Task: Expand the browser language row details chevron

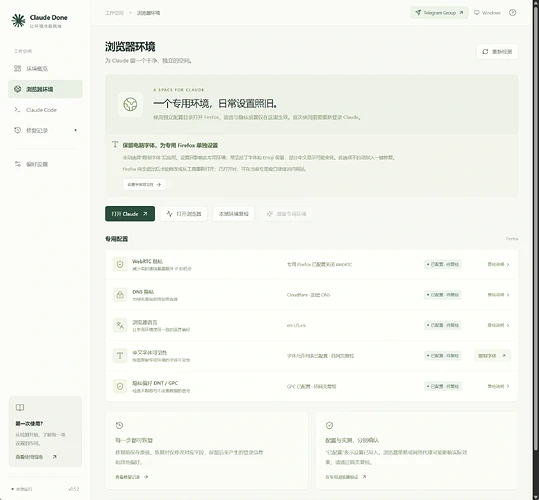Action: 498,325
